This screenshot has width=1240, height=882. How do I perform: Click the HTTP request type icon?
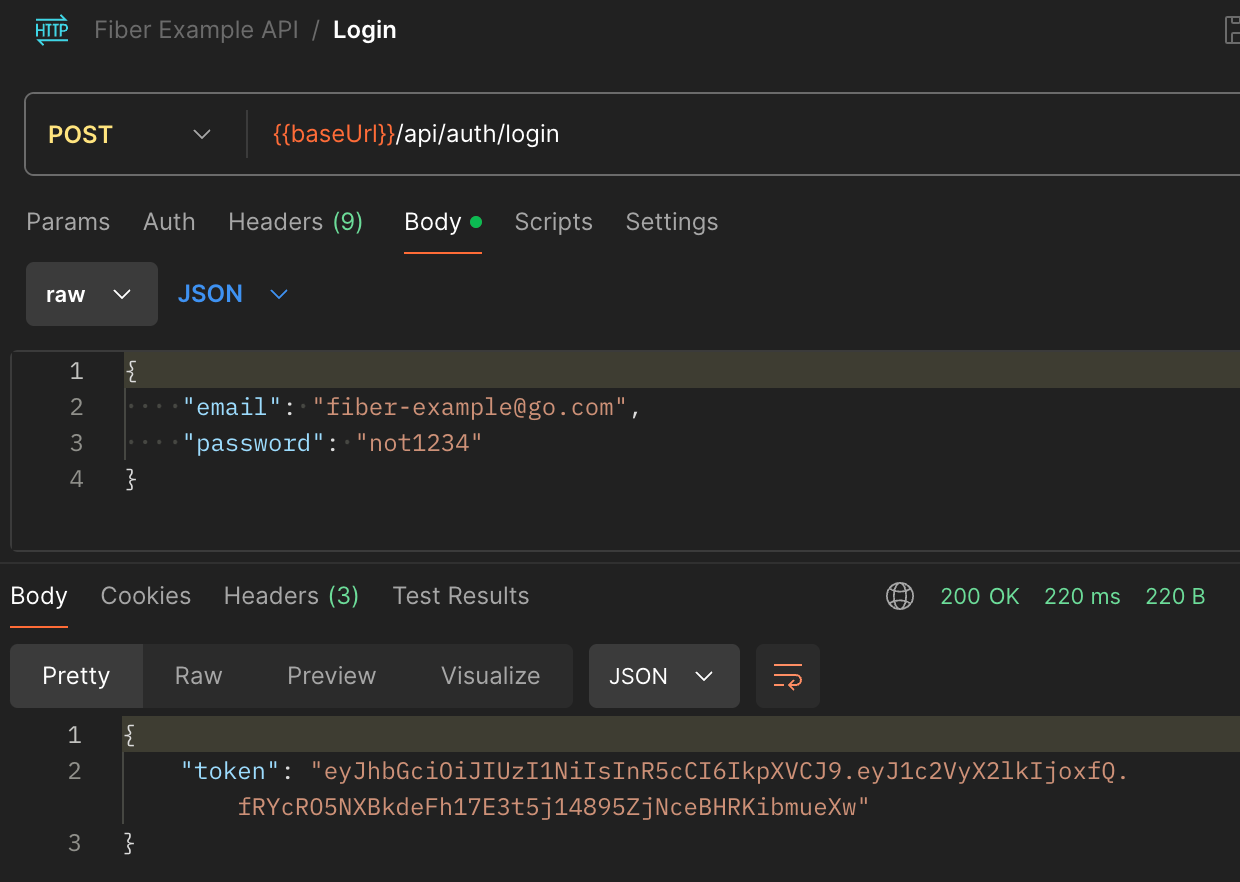52,30
